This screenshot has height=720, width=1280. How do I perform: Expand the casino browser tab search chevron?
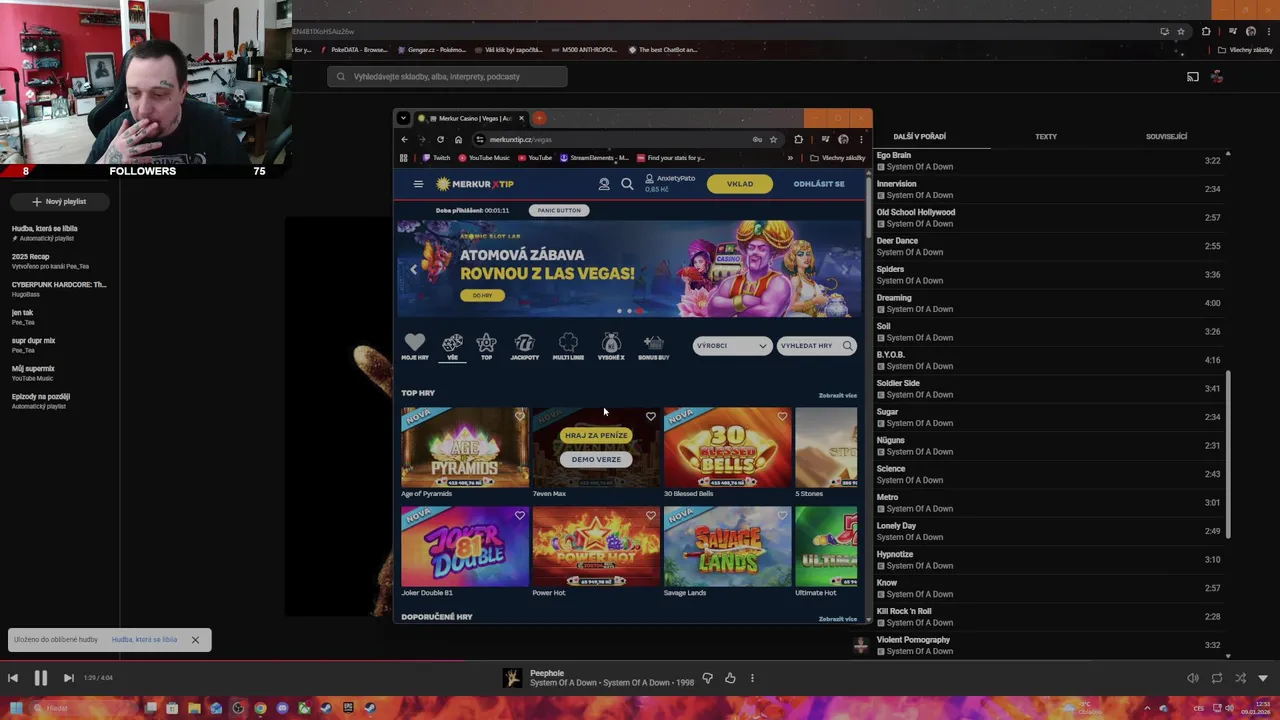[403, 118]
